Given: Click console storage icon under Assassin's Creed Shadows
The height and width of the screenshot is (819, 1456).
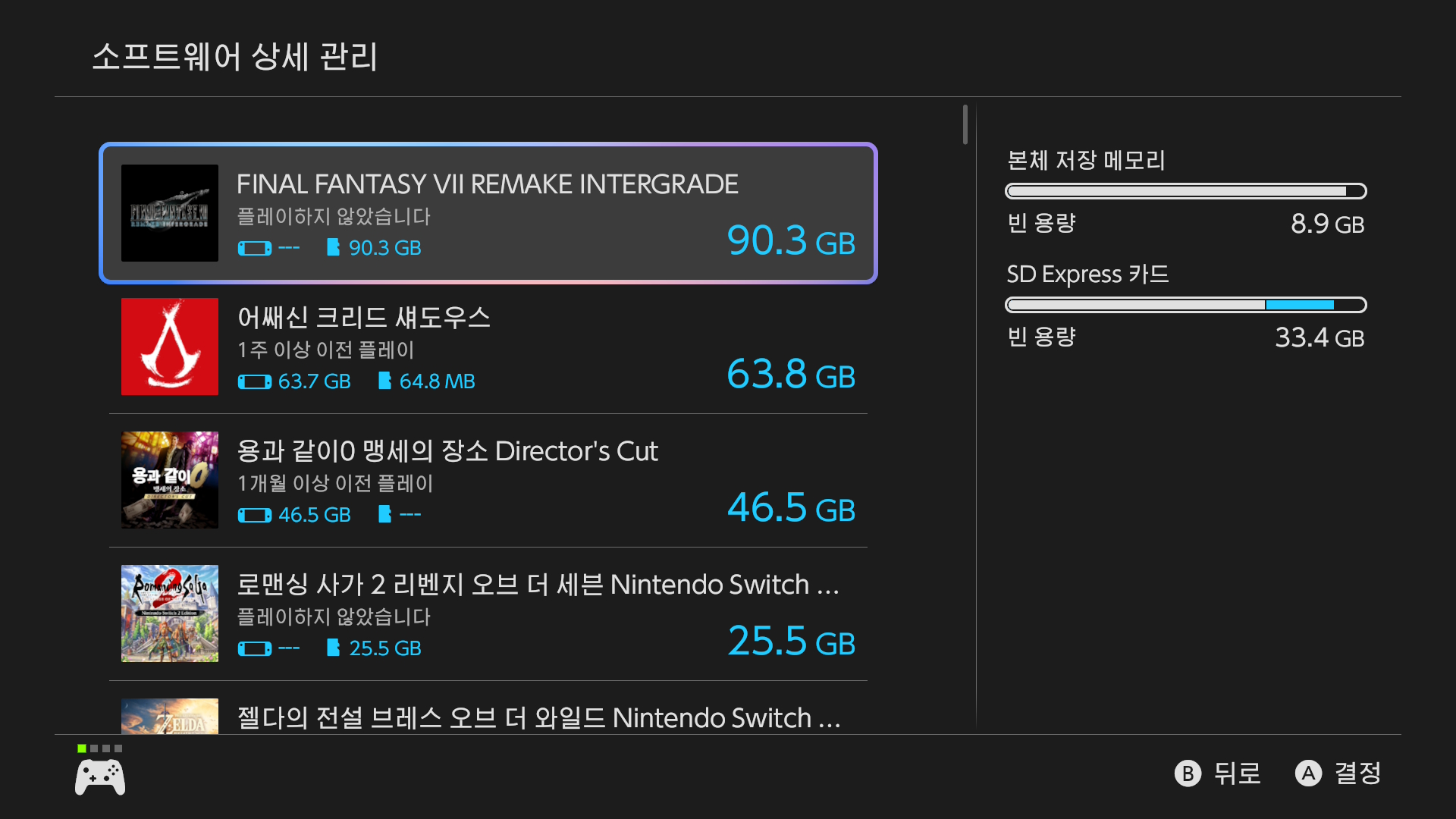Looking at the screenshot, I should 255,381.
